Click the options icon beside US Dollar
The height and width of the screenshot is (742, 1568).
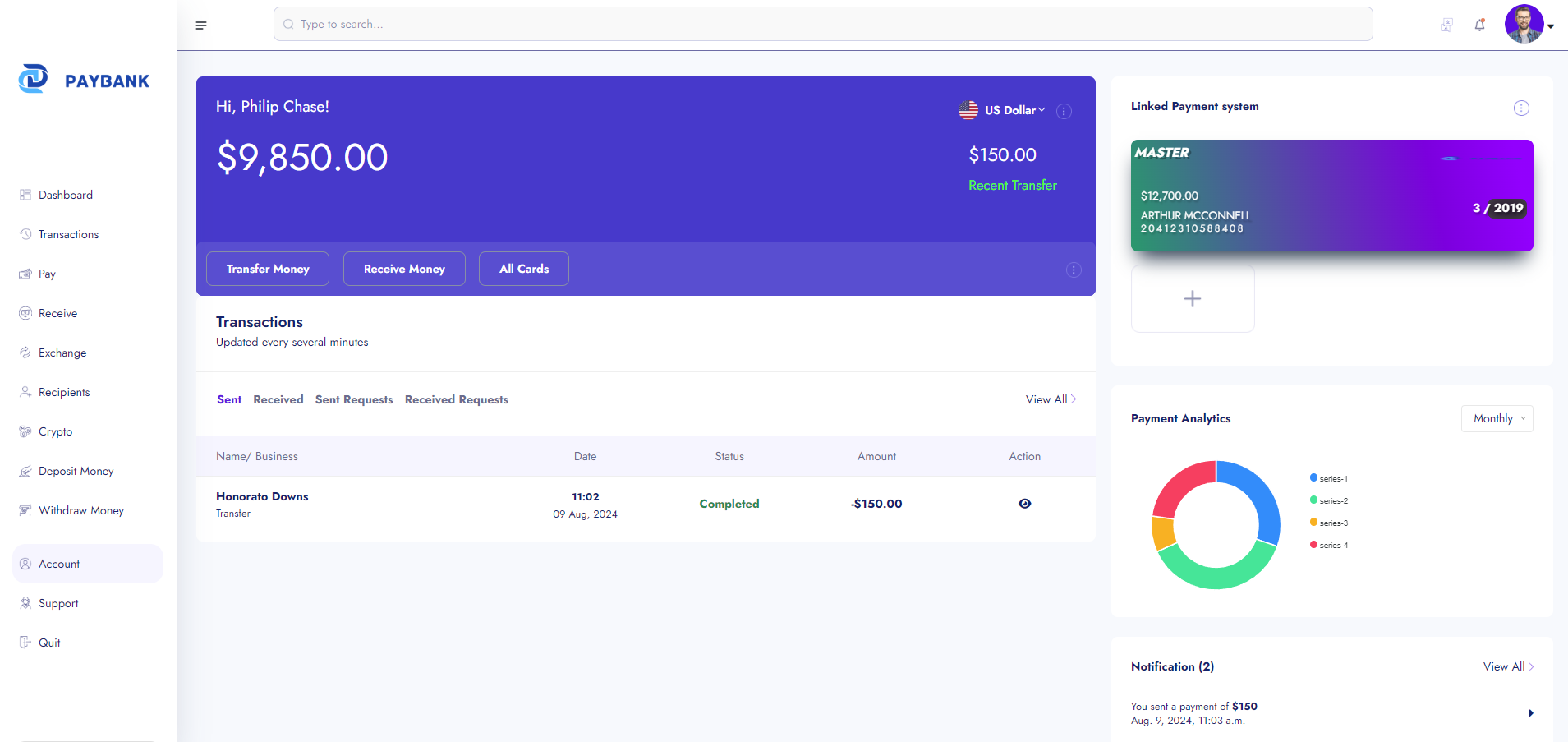[1064, 111]
